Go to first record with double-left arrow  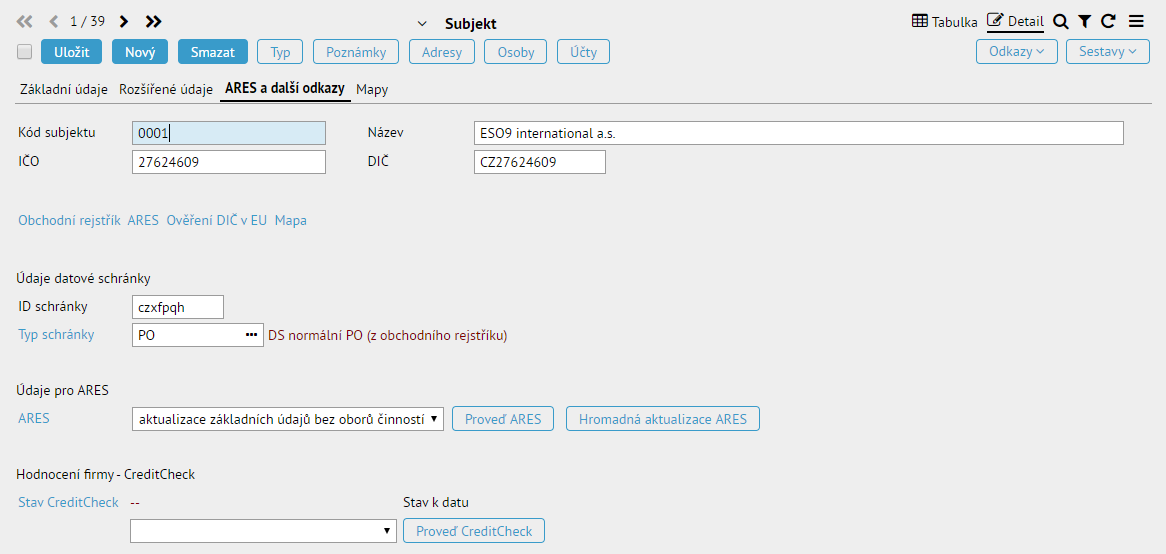[x=25, y=22]
